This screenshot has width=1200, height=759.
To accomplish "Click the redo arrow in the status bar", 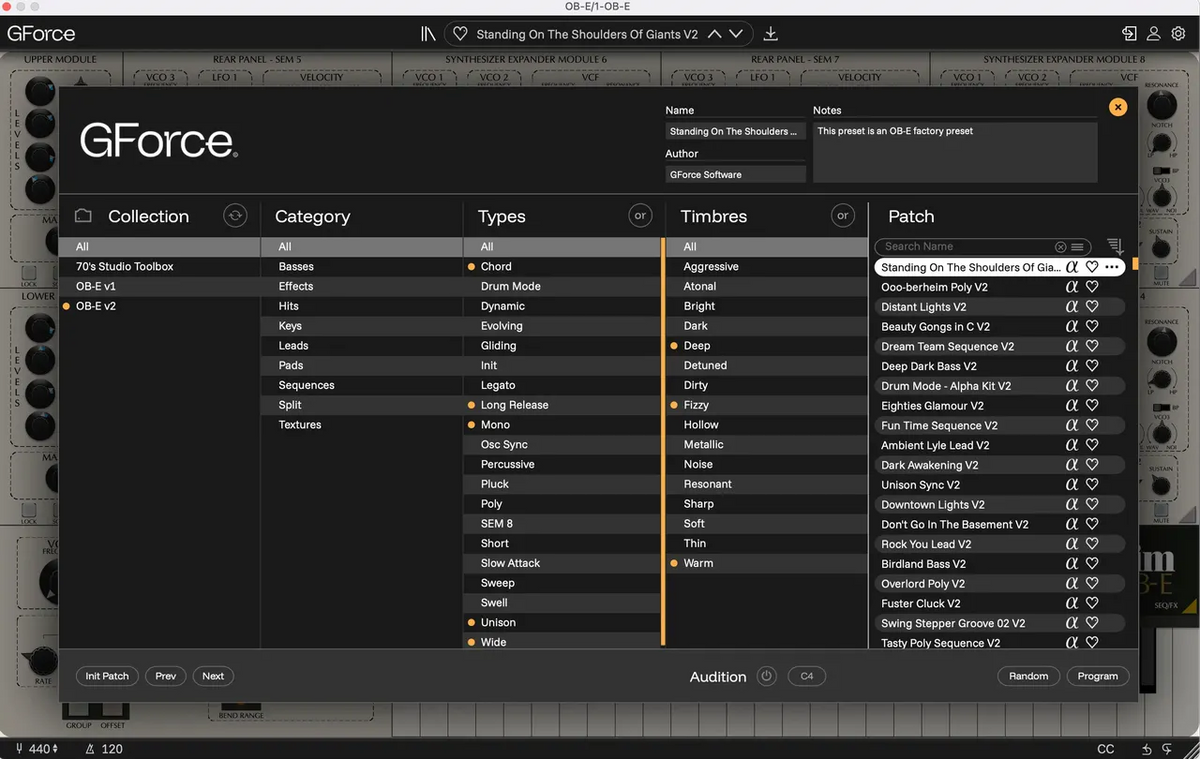I will [1167, 749].
